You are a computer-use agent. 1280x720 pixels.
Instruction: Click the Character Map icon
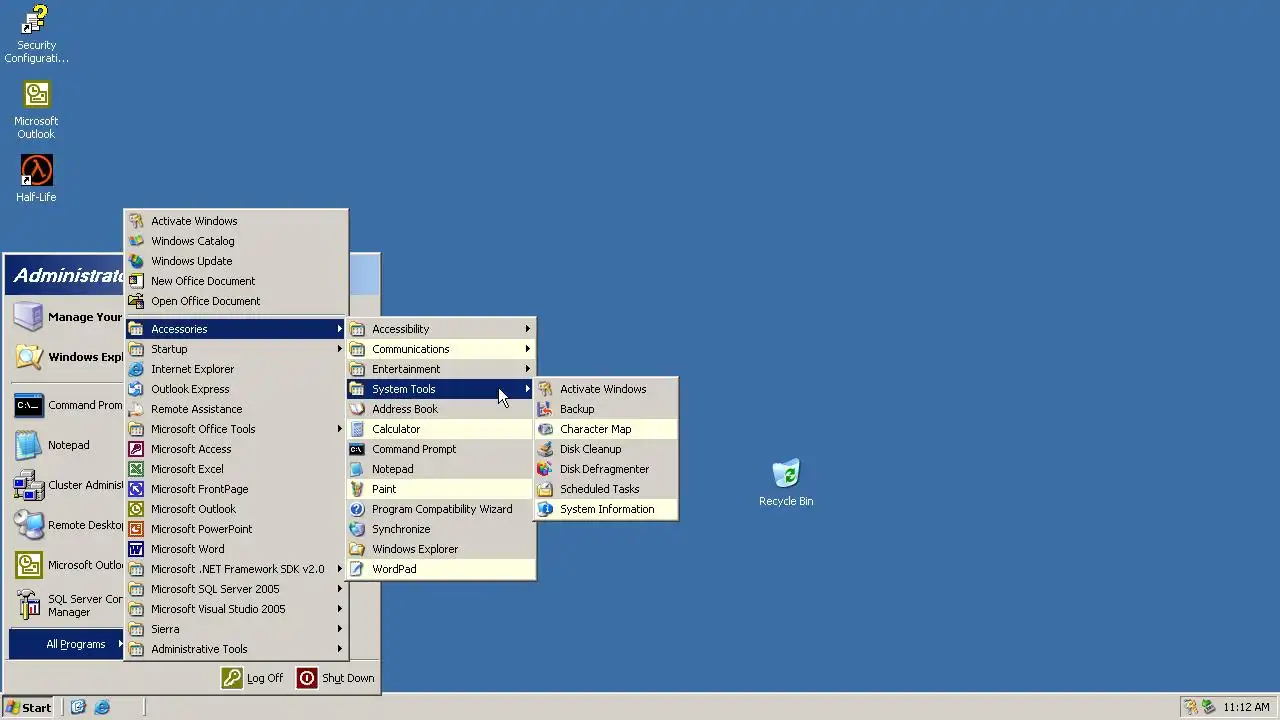(x=545, y=429)
